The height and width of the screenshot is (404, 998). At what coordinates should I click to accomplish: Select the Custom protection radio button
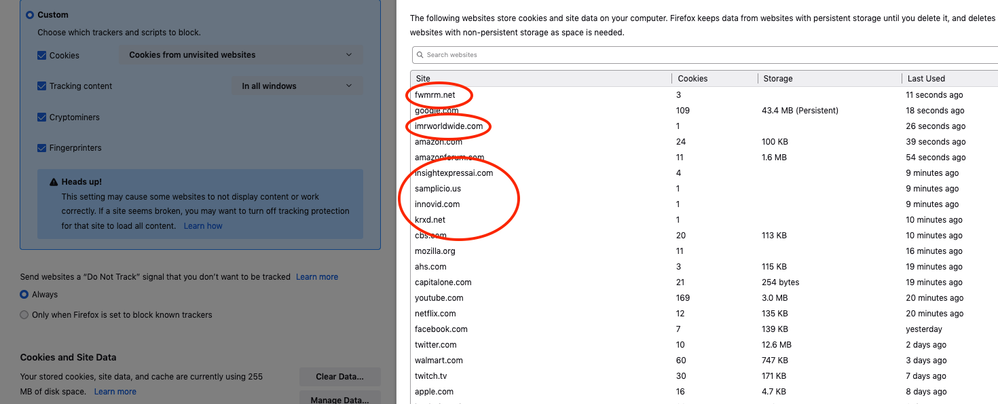point(29,15)
